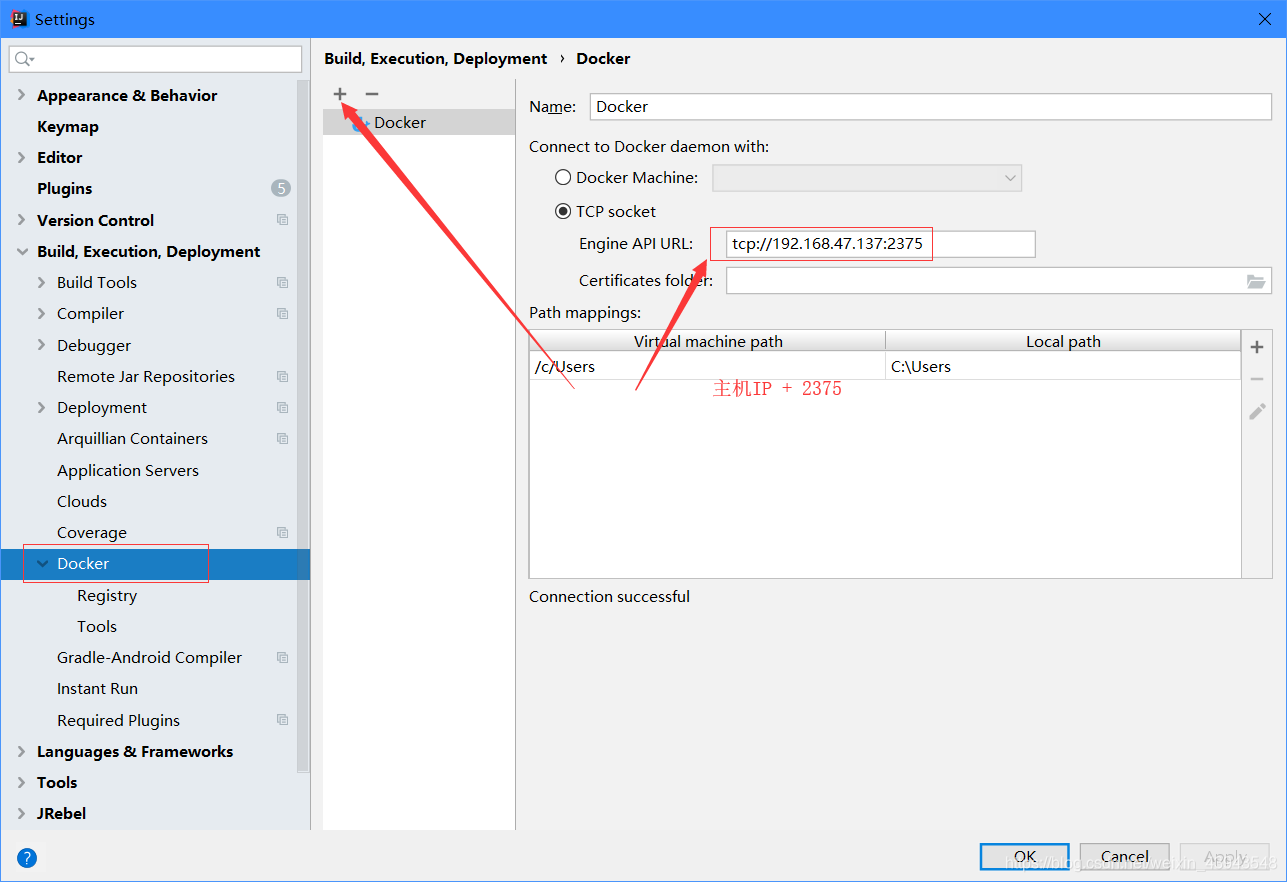Expand Languages & Frameworks section

coord(22,751)
